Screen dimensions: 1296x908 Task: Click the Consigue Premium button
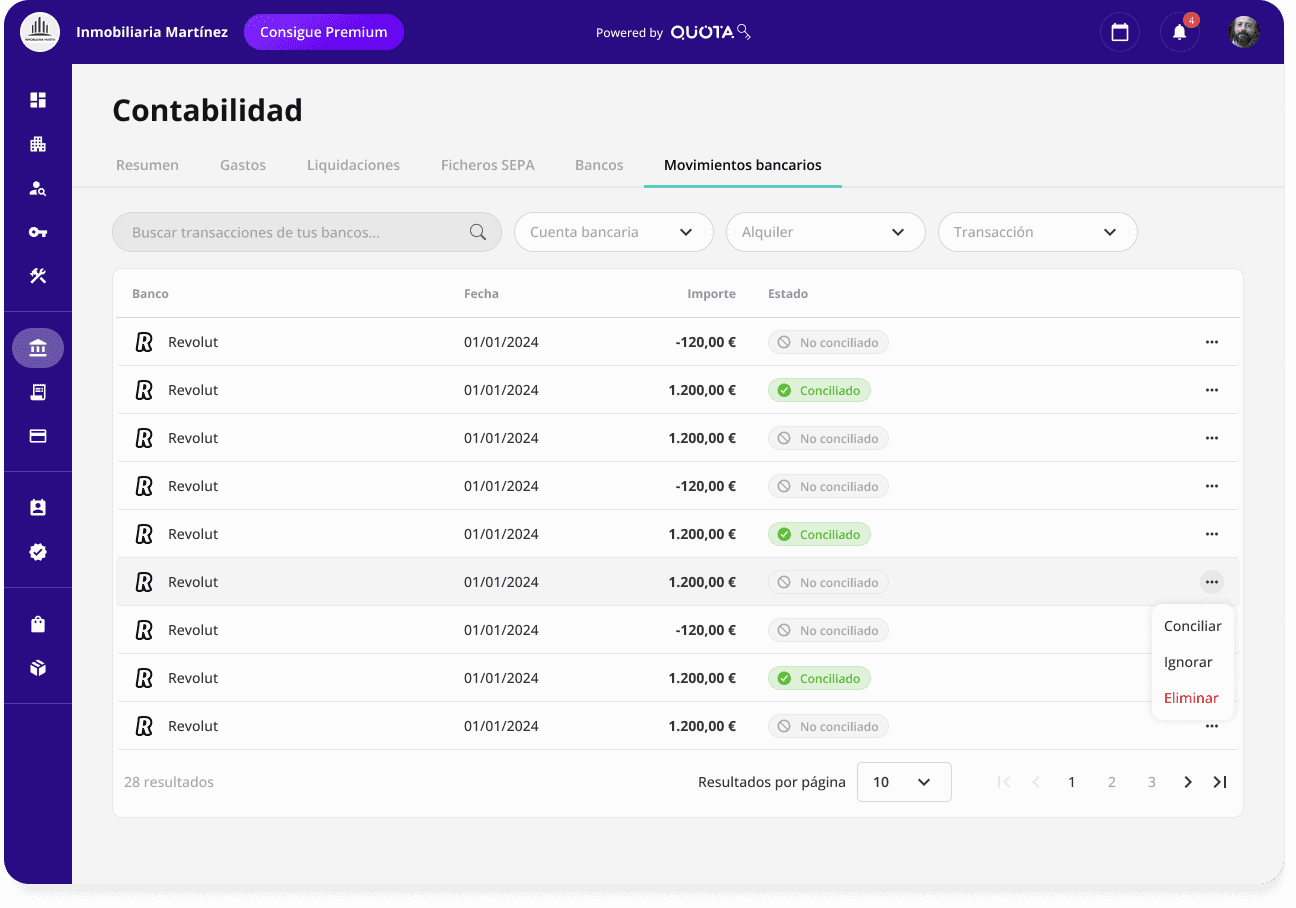tap(324, 32)
